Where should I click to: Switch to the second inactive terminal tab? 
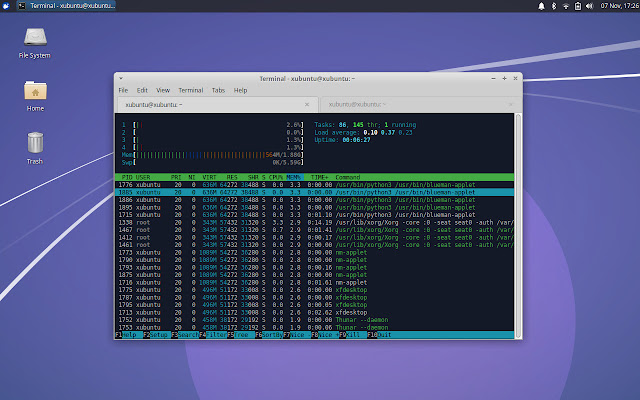pyautogui.click(x=420, y=104)
